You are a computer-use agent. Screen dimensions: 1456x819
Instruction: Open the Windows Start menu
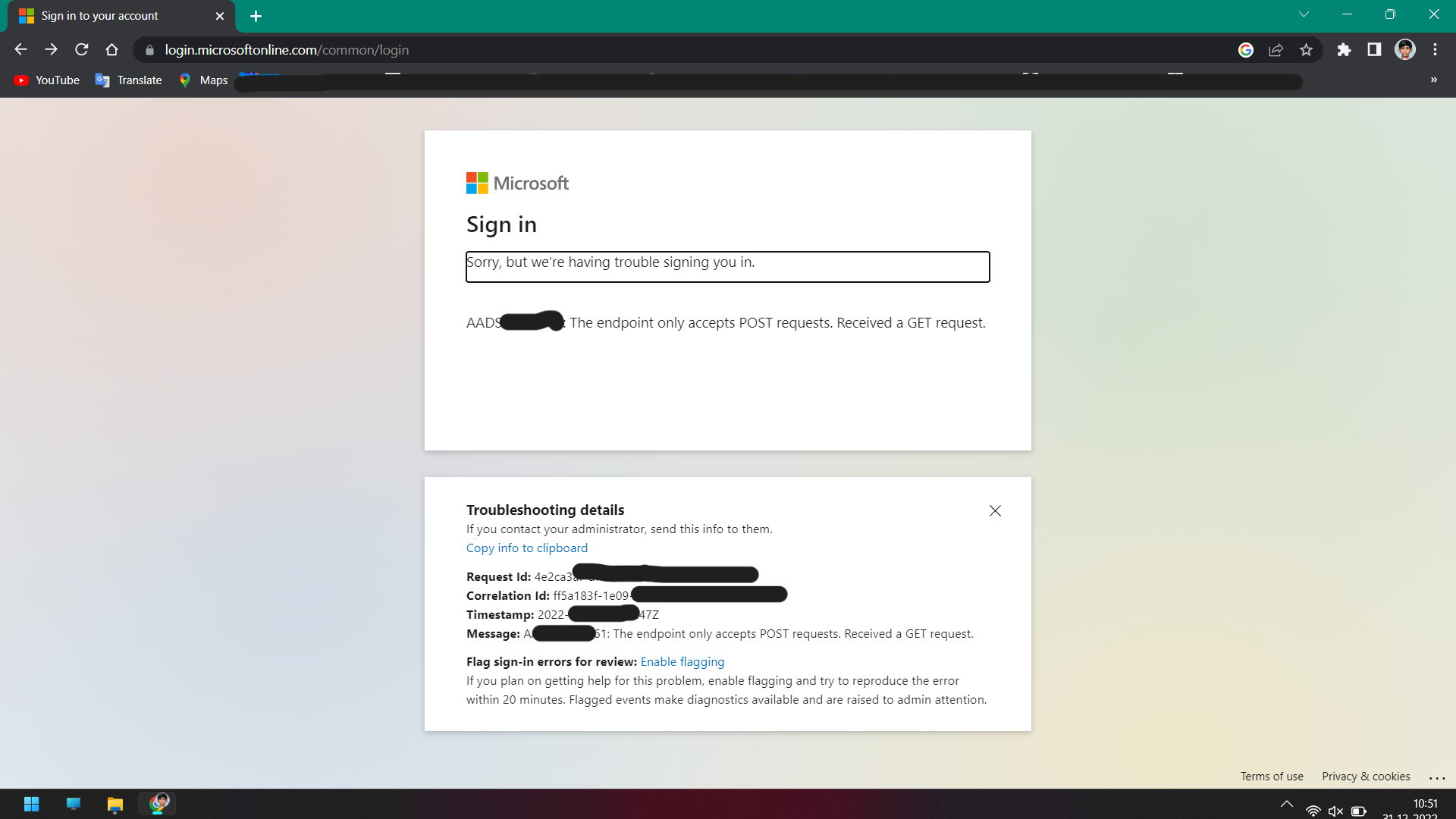(31, 804)
